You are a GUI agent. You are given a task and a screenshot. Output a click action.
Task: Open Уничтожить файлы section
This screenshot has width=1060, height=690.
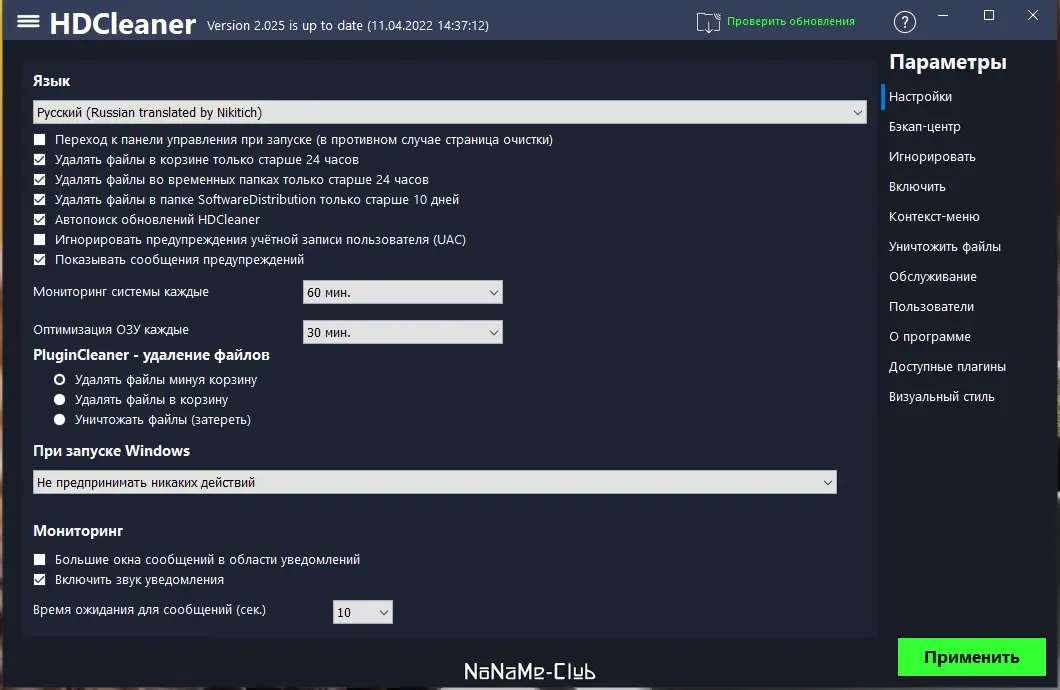[x=944, y=247]
